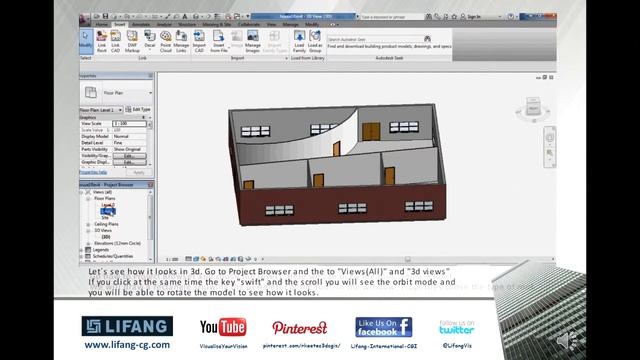Click Insert from File
640x360 pixels.
coord(219,42)
